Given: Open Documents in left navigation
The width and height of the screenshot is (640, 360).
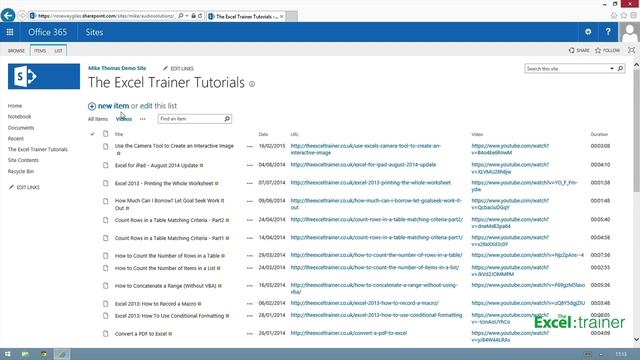Looking at the screenshot, I should click(x=21, y=128).
